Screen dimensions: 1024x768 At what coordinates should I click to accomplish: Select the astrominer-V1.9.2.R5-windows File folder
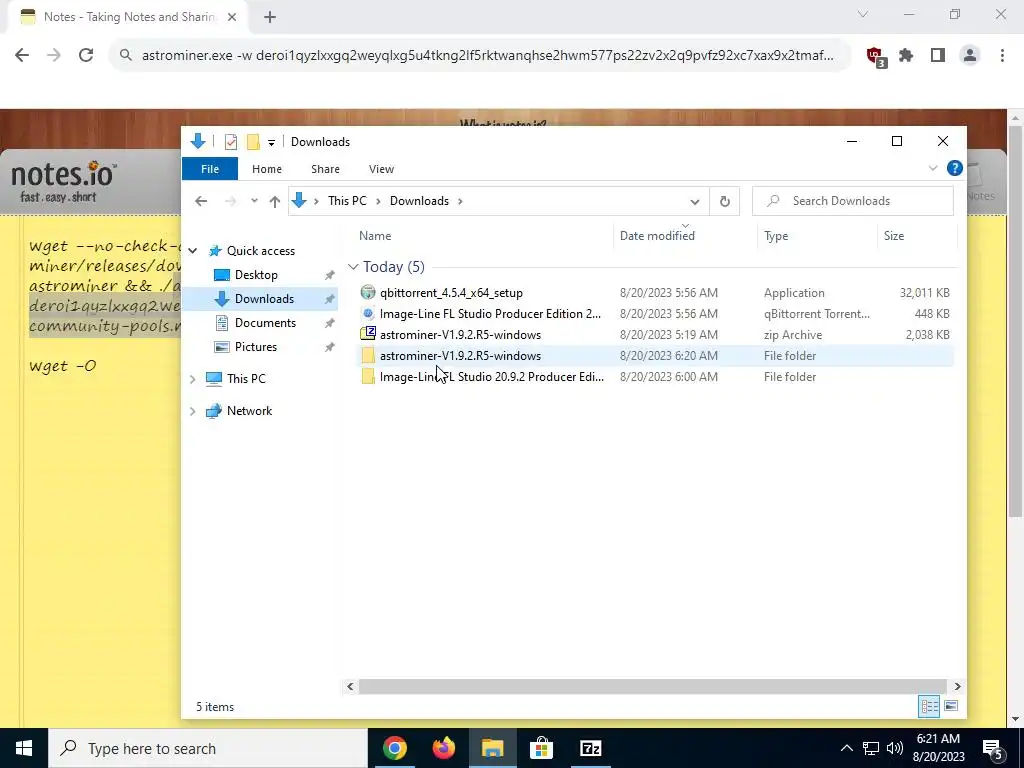point(654,356)
